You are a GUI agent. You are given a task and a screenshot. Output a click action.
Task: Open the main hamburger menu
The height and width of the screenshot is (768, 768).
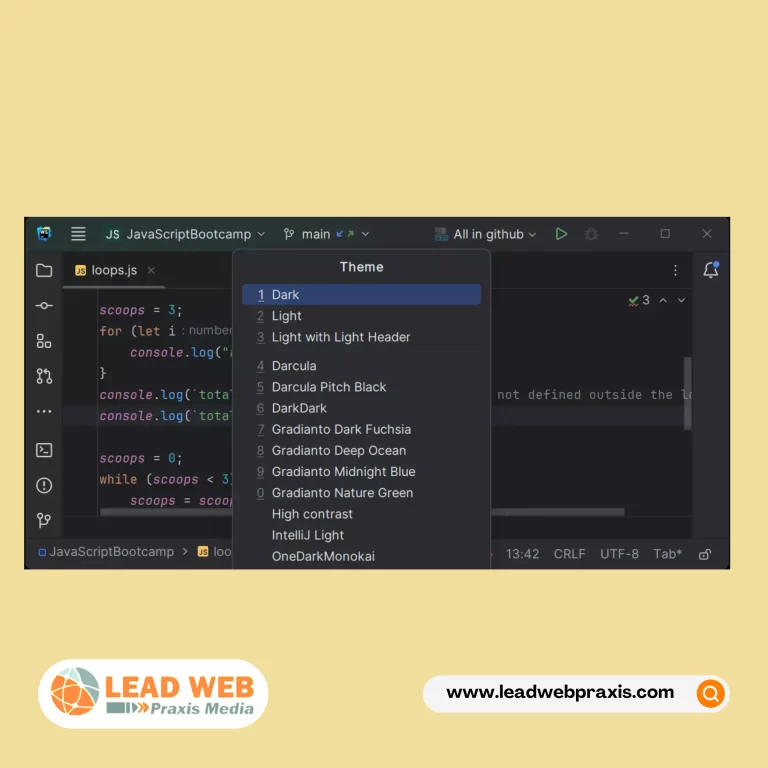(78, 234)
